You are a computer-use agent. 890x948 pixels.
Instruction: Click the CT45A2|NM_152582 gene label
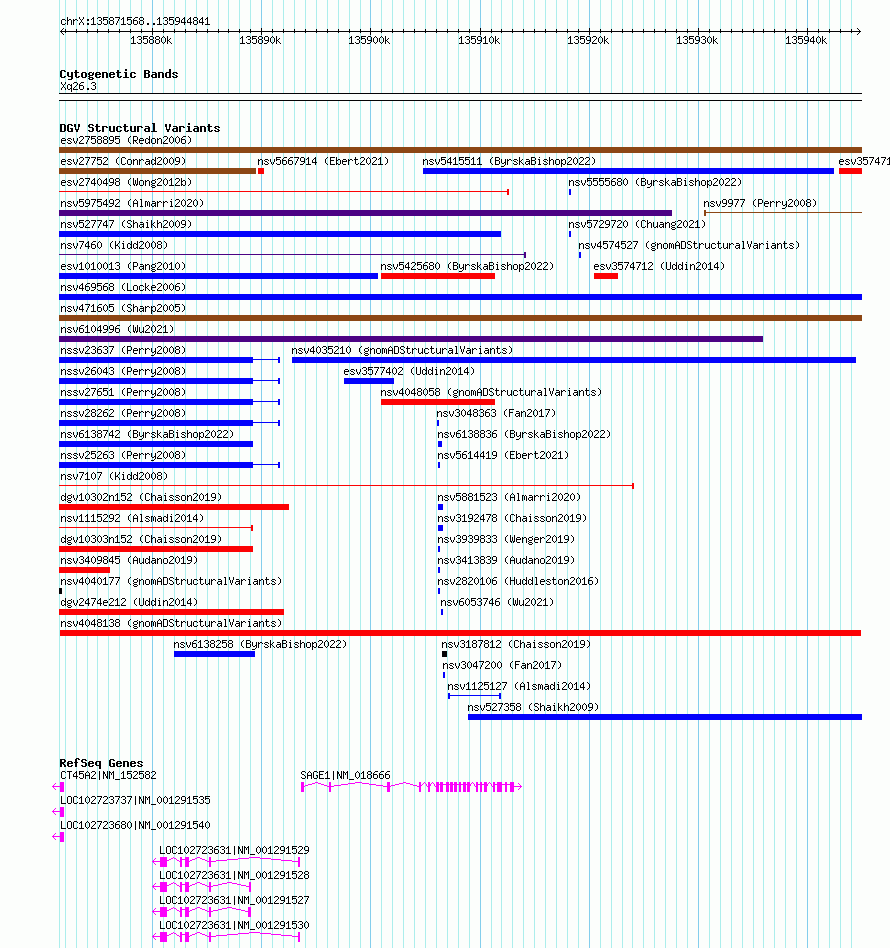point(108,776)
